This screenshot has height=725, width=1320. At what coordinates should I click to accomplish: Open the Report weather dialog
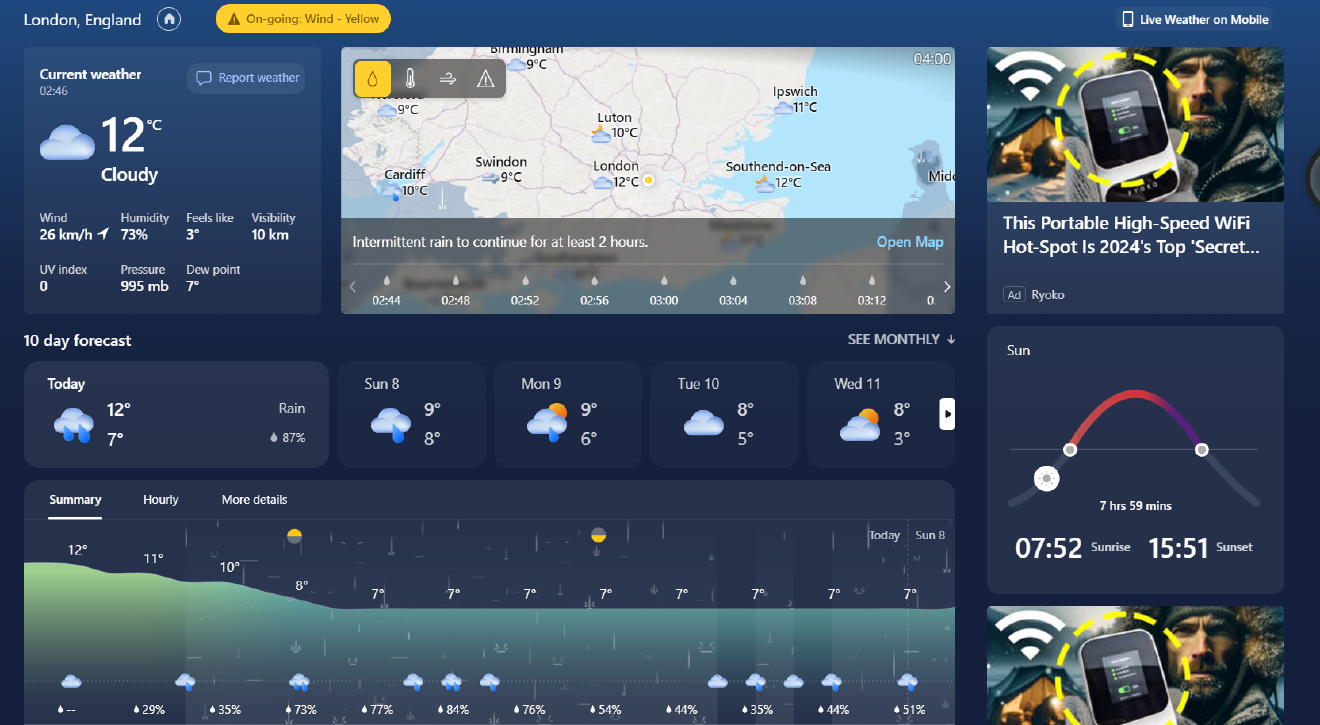click(x=246, y=78)
